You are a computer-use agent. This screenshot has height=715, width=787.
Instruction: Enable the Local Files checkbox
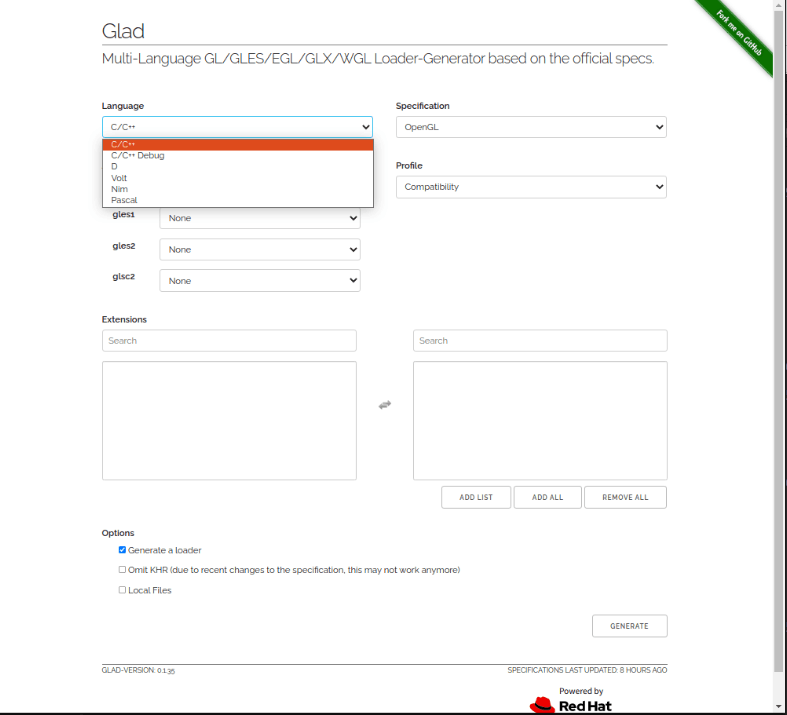(122, 590)
